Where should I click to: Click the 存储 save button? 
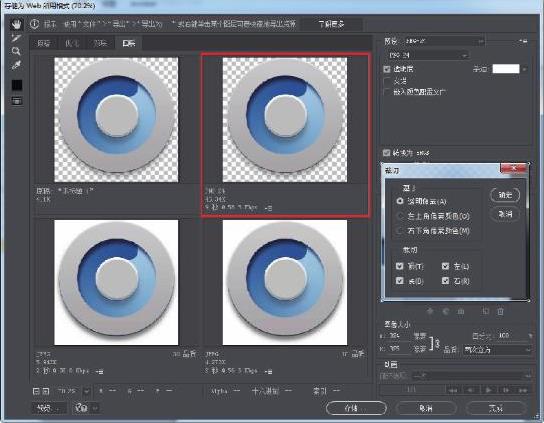point(356,408)
